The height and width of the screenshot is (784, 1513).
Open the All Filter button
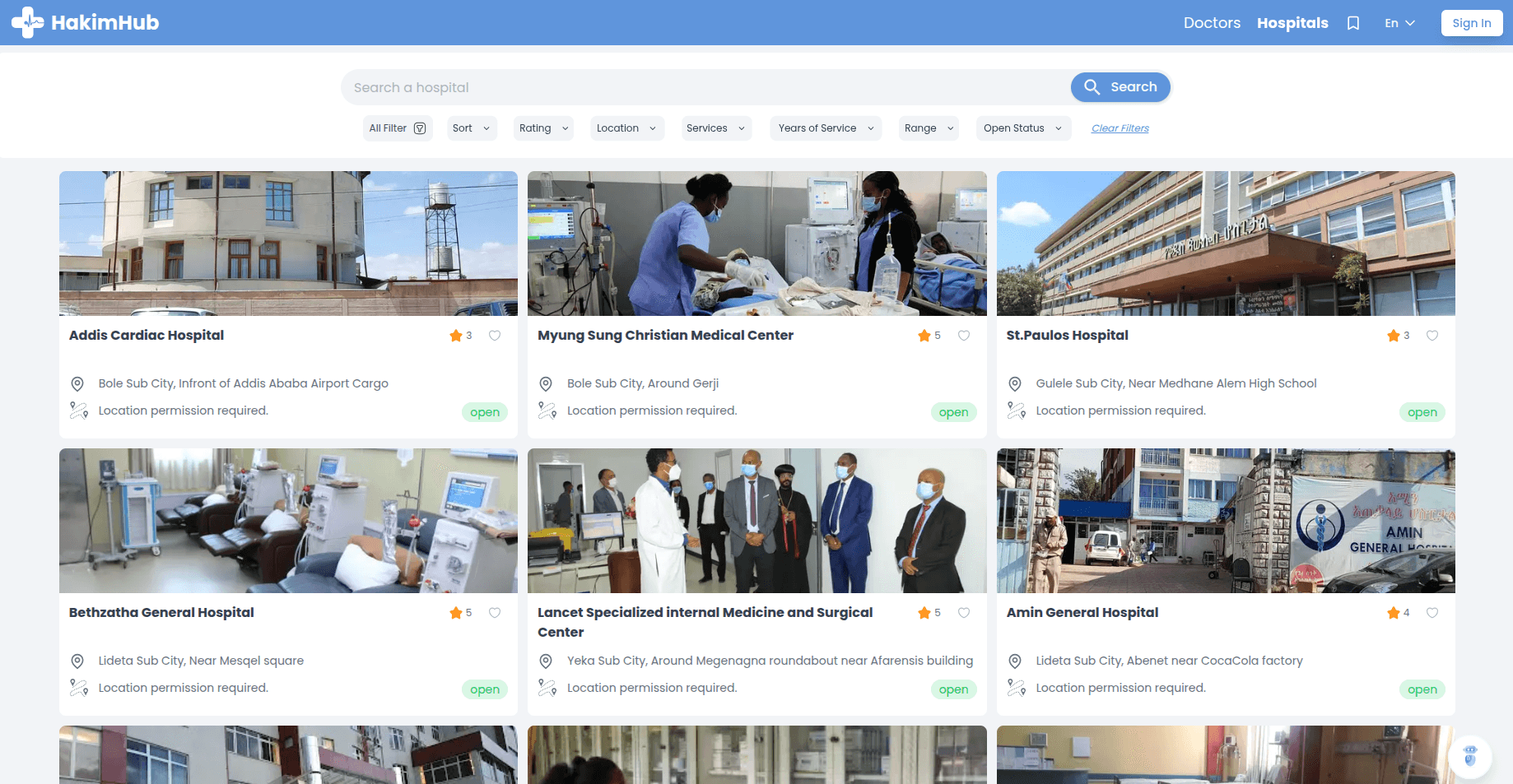click(x=398, y=128)
